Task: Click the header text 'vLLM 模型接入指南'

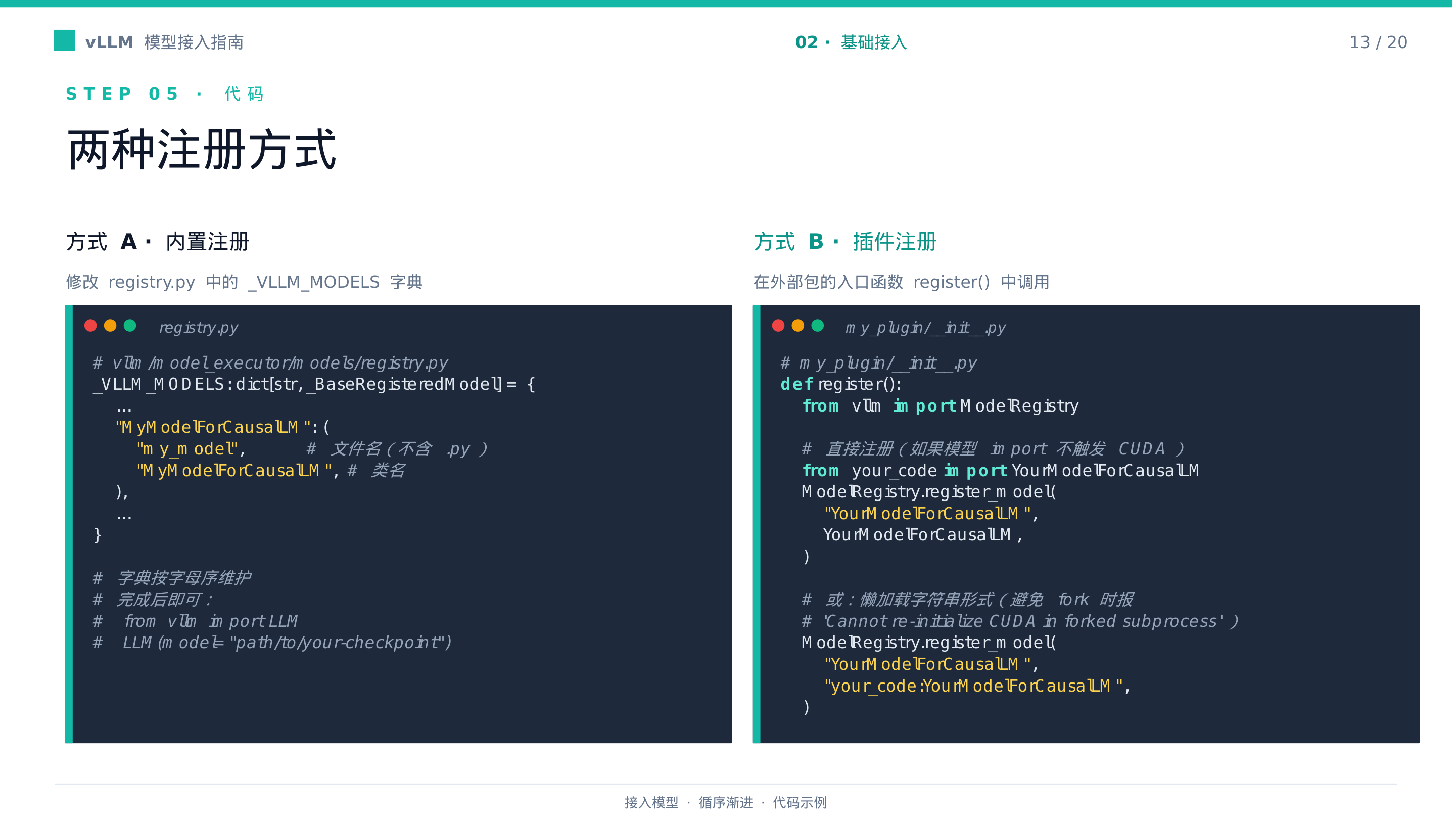Action: pyautogui.click(x=164, y=42)
